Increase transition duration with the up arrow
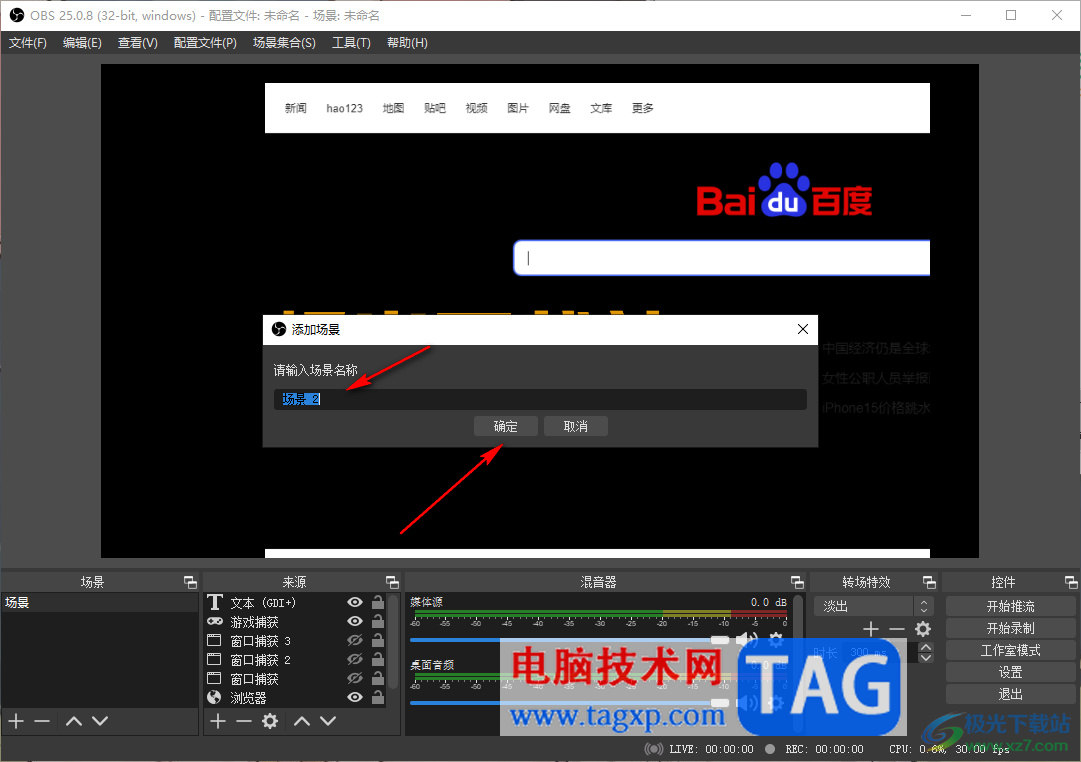 point(926,647)
